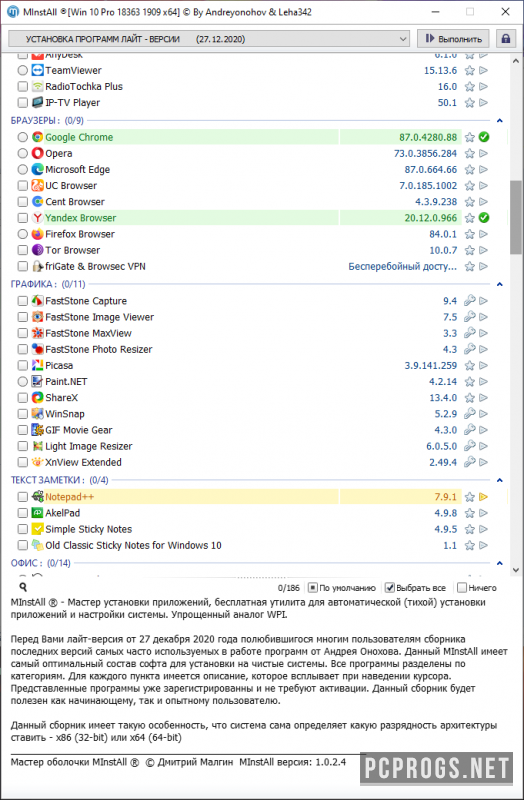Click play arrow for IP-TV Player
This screenshot has width=524, height=800.
483,103
